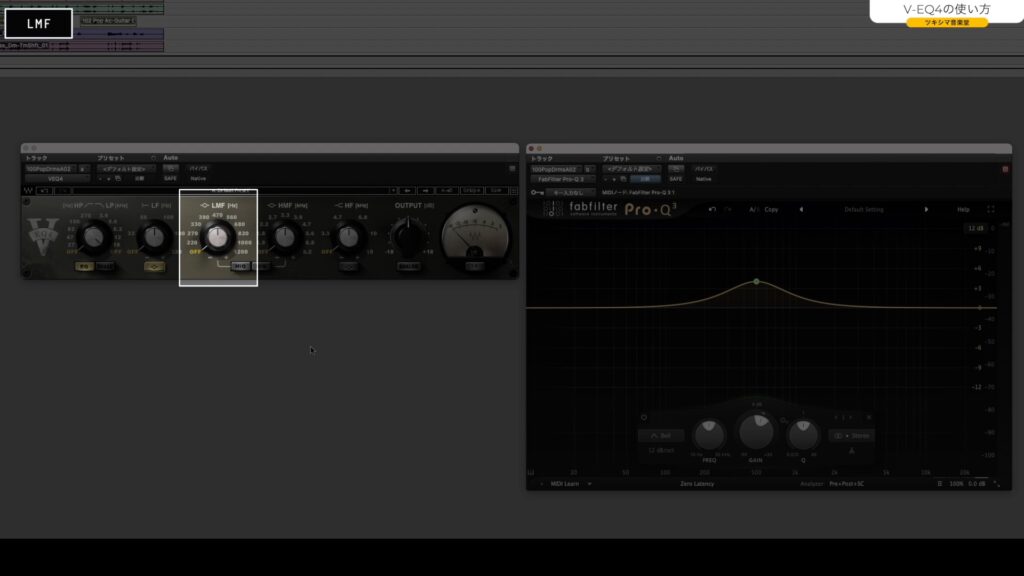Click the SAFE button in the VEQ4 header
The image size is (1024, 576).
click(x=170, y=178)
